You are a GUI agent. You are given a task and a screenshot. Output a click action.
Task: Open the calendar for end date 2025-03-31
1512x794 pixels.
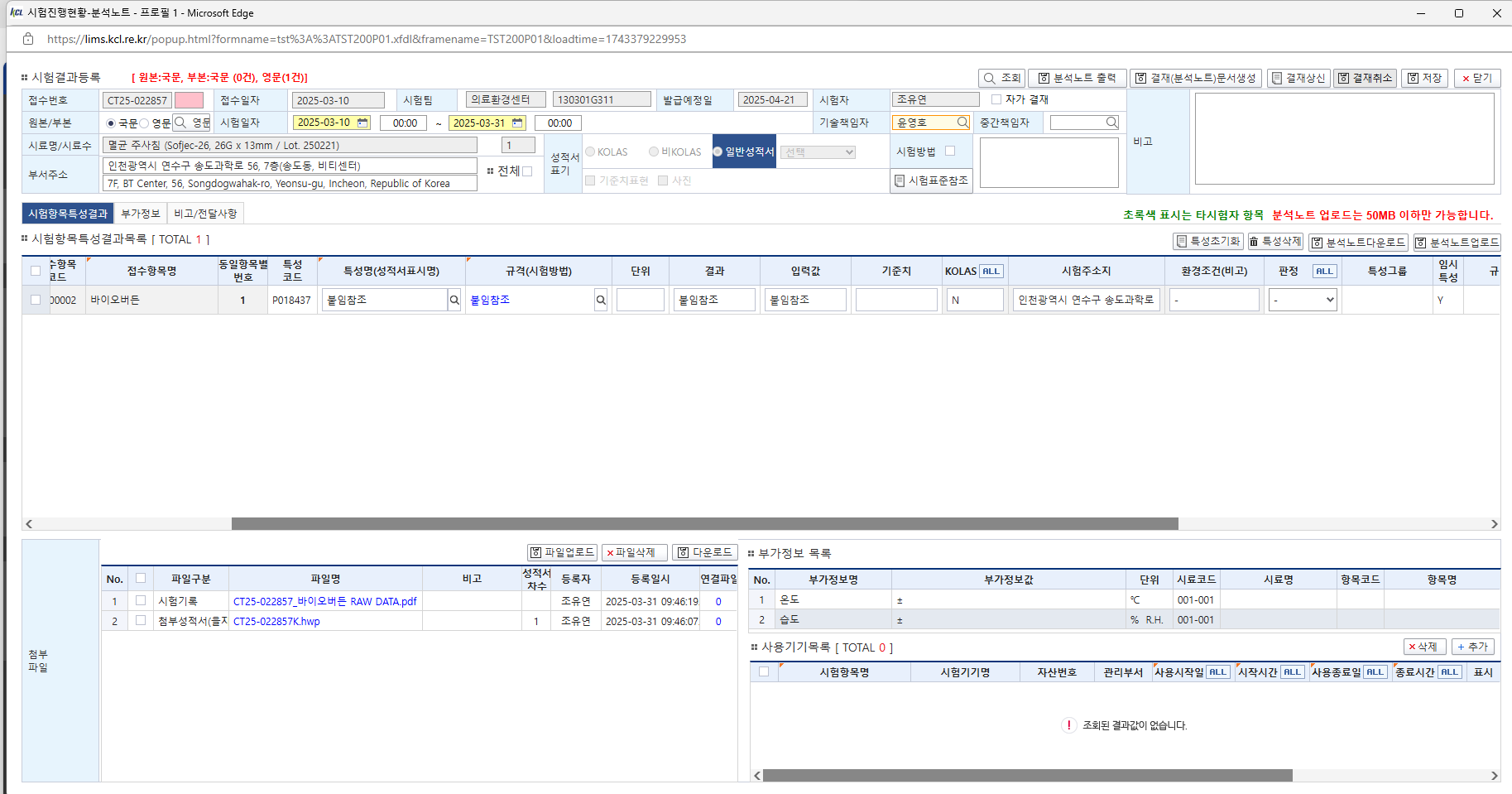coord(517,123)
